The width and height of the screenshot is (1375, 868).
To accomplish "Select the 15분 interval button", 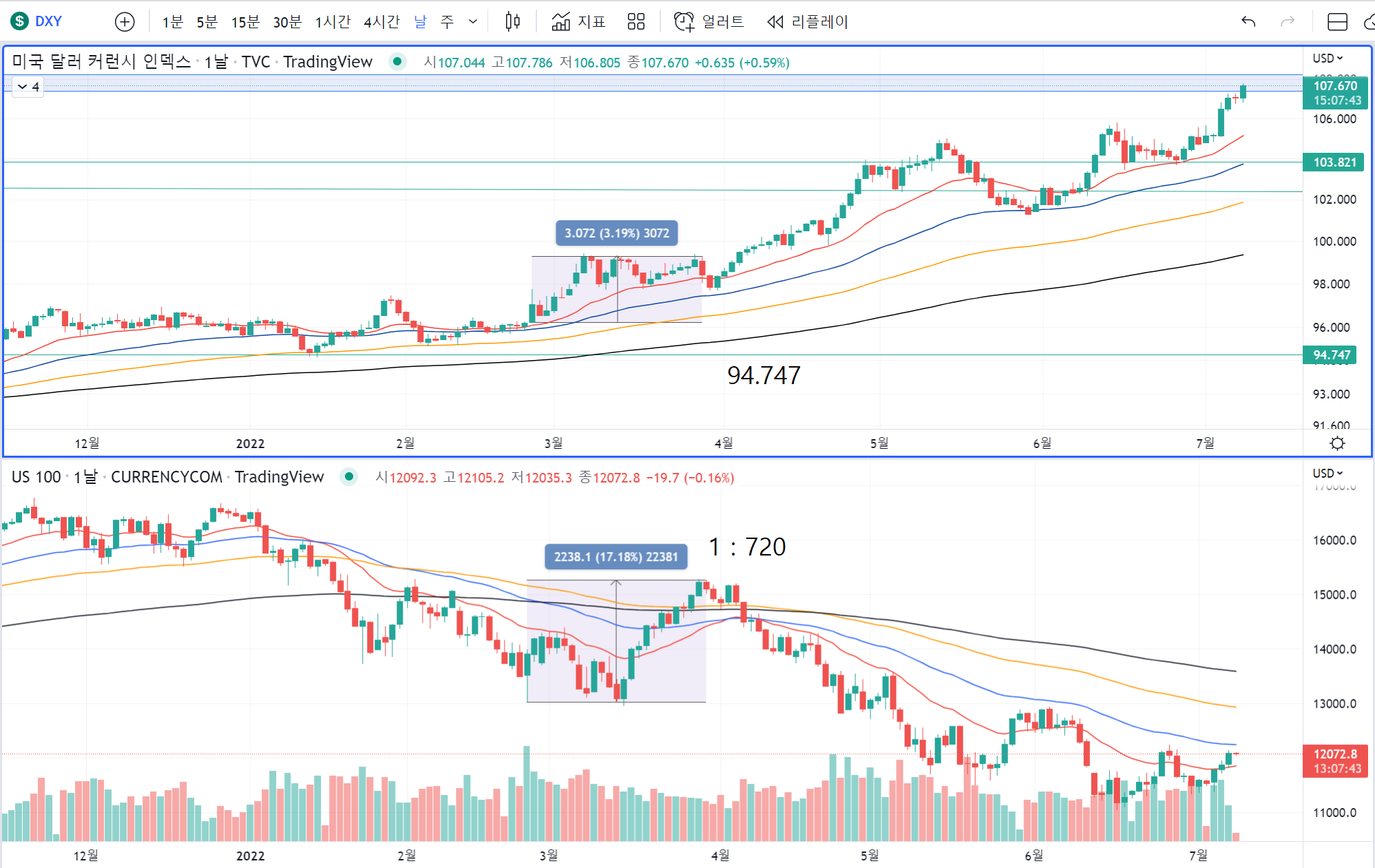I will coord(245,22).
